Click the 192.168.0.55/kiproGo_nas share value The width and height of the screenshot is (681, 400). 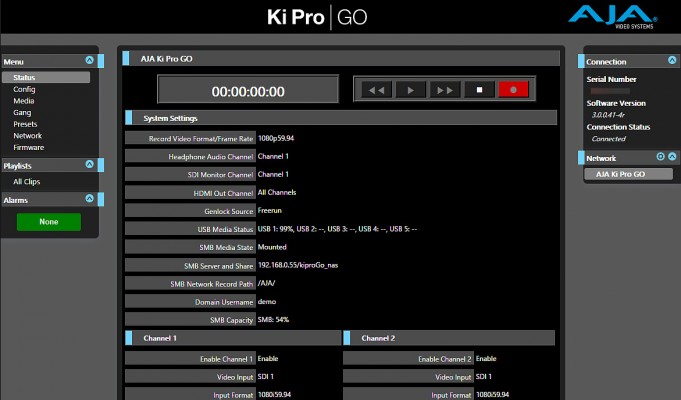click(x=298, y=265)
